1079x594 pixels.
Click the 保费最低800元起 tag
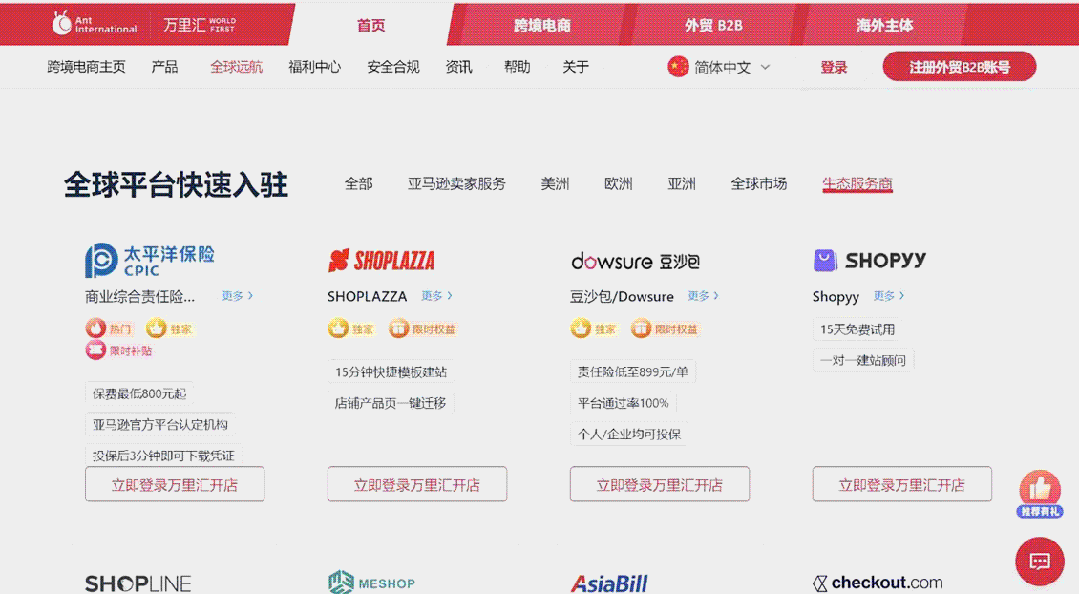click(x=140, y=394)
